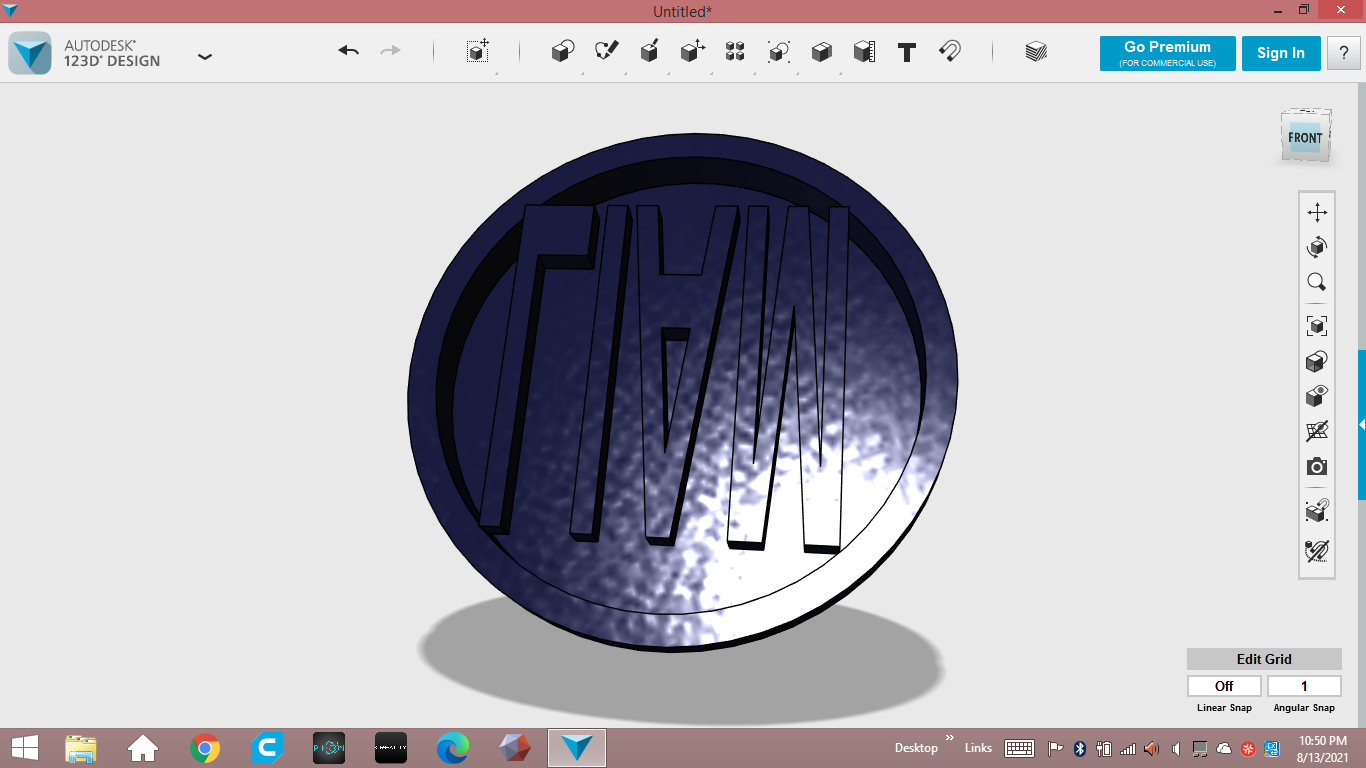Show hidden Desktop toolbar items chevron
This screenshot has width=1366, height=768.
click(949, 738)
